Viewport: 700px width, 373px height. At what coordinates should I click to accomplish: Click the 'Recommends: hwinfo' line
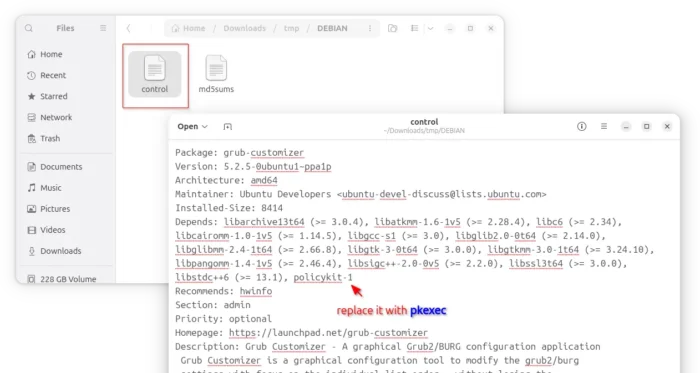[x=223, y=291]
